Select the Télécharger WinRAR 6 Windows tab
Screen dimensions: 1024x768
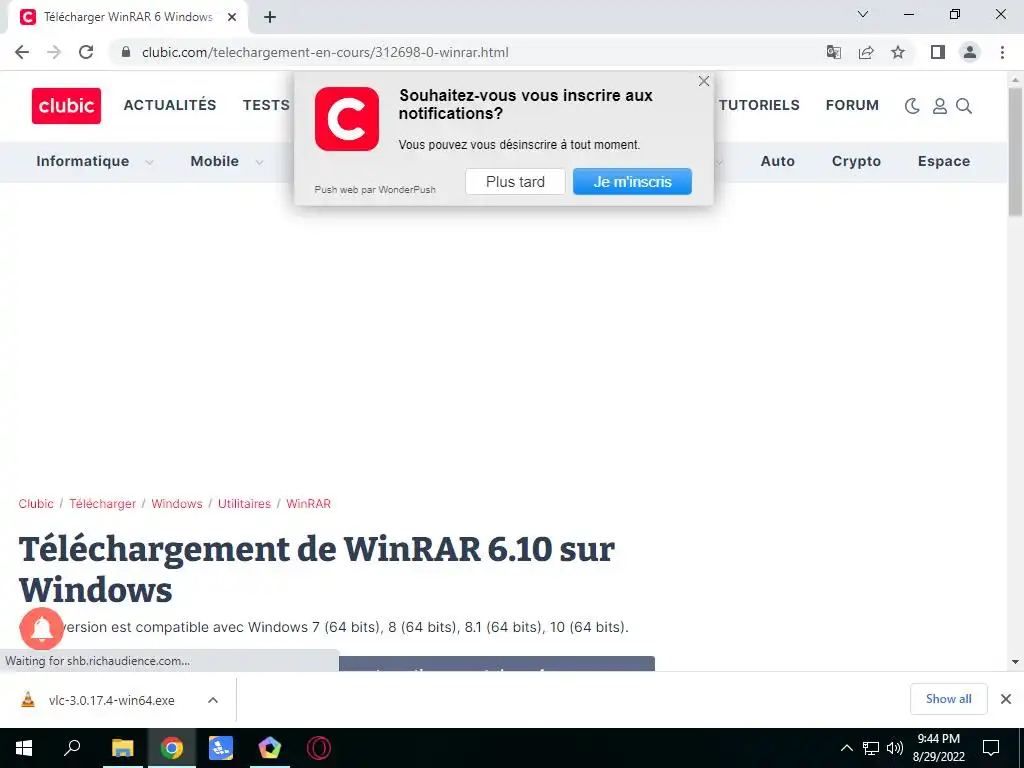click(x=127, y=17)
